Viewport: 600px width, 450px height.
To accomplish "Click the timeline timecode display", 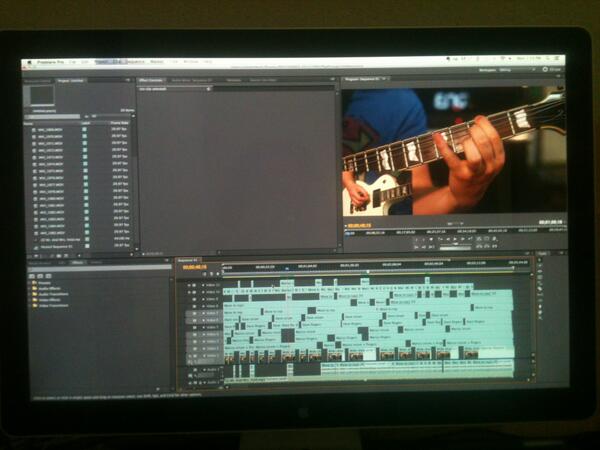I will pos(194,267).
